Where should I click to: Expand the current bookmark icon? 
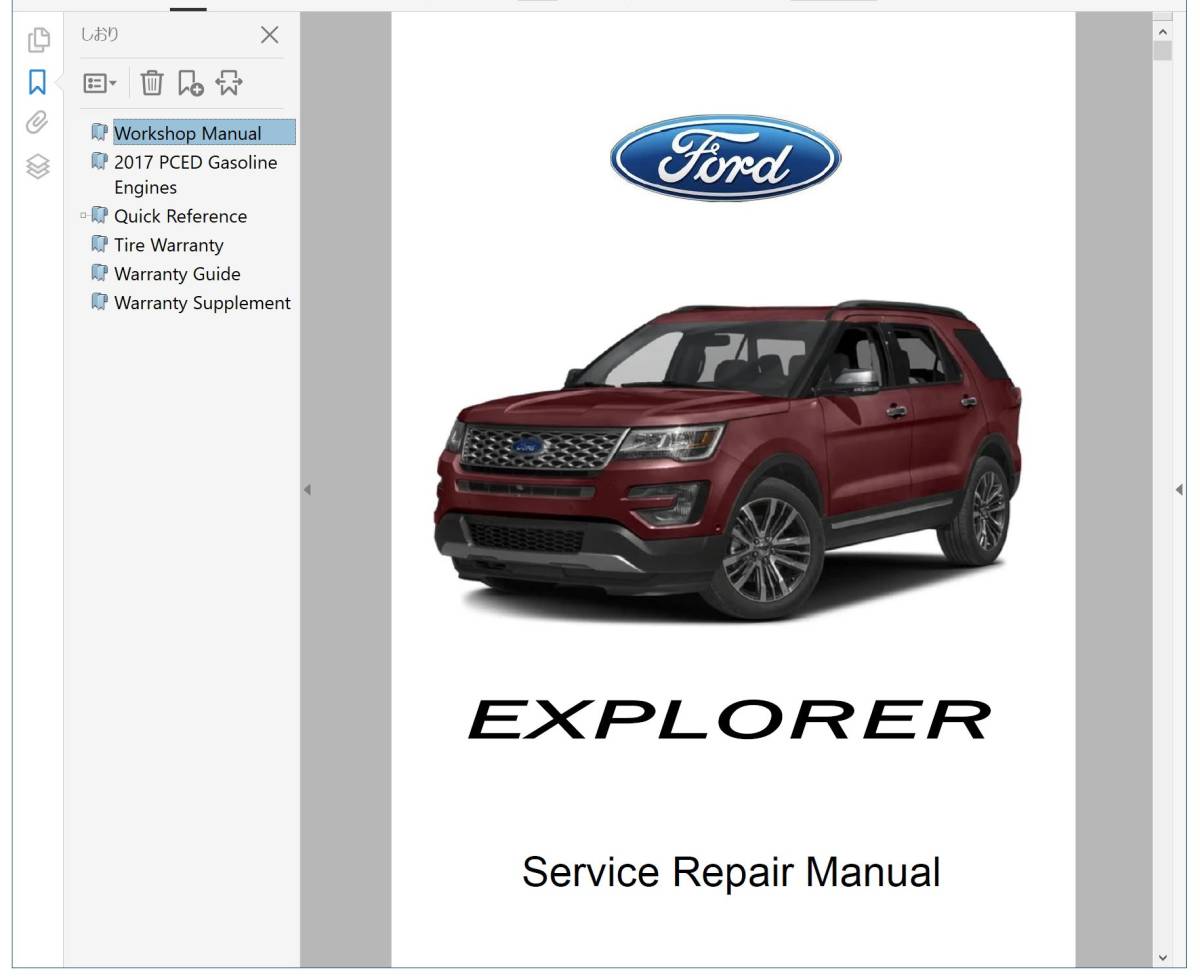pyautogui.click(x=229, y=83)
